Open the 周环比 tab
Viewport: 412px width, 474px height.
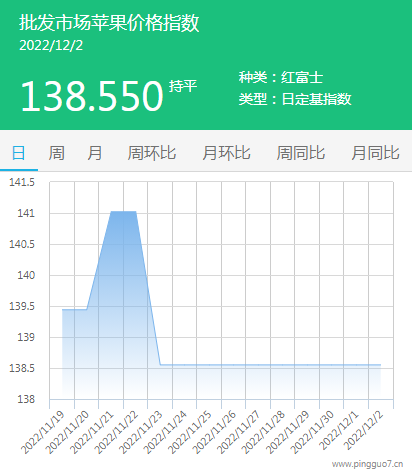click(x=152, y=153)
